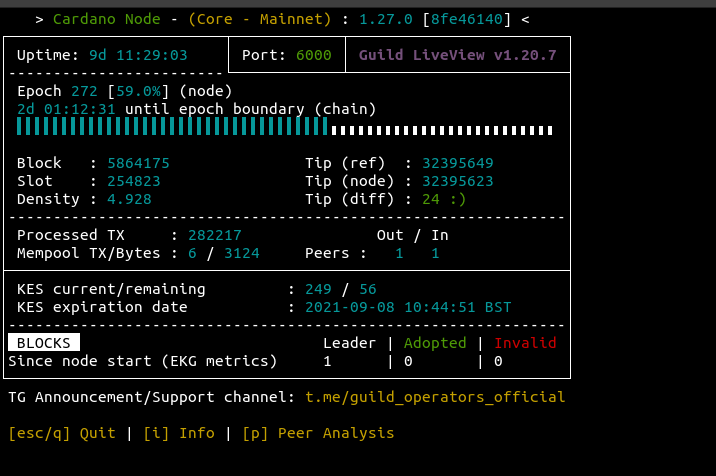Select the [esc/q] Quit option
716x476 pixels.
62,433
